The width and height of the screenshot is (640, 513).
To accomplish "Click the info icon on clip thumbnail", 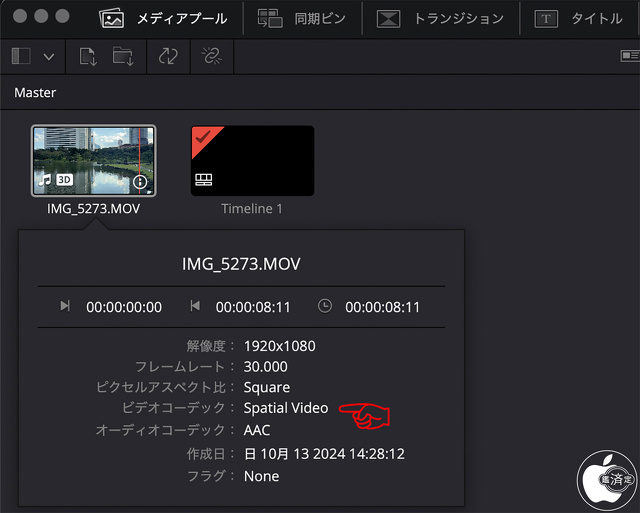I will point(140,182).
